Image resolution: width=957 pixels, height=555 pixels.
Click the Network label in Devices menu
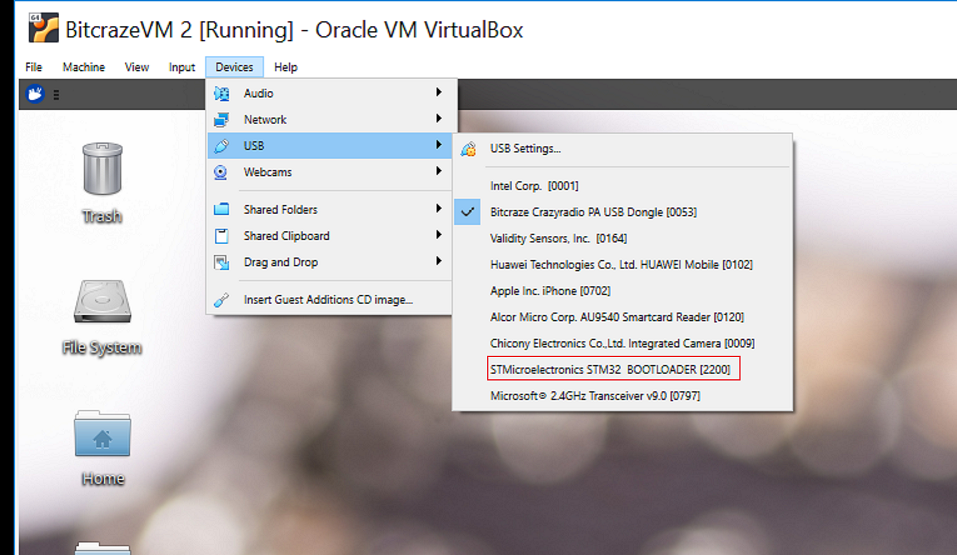point(265,120)
